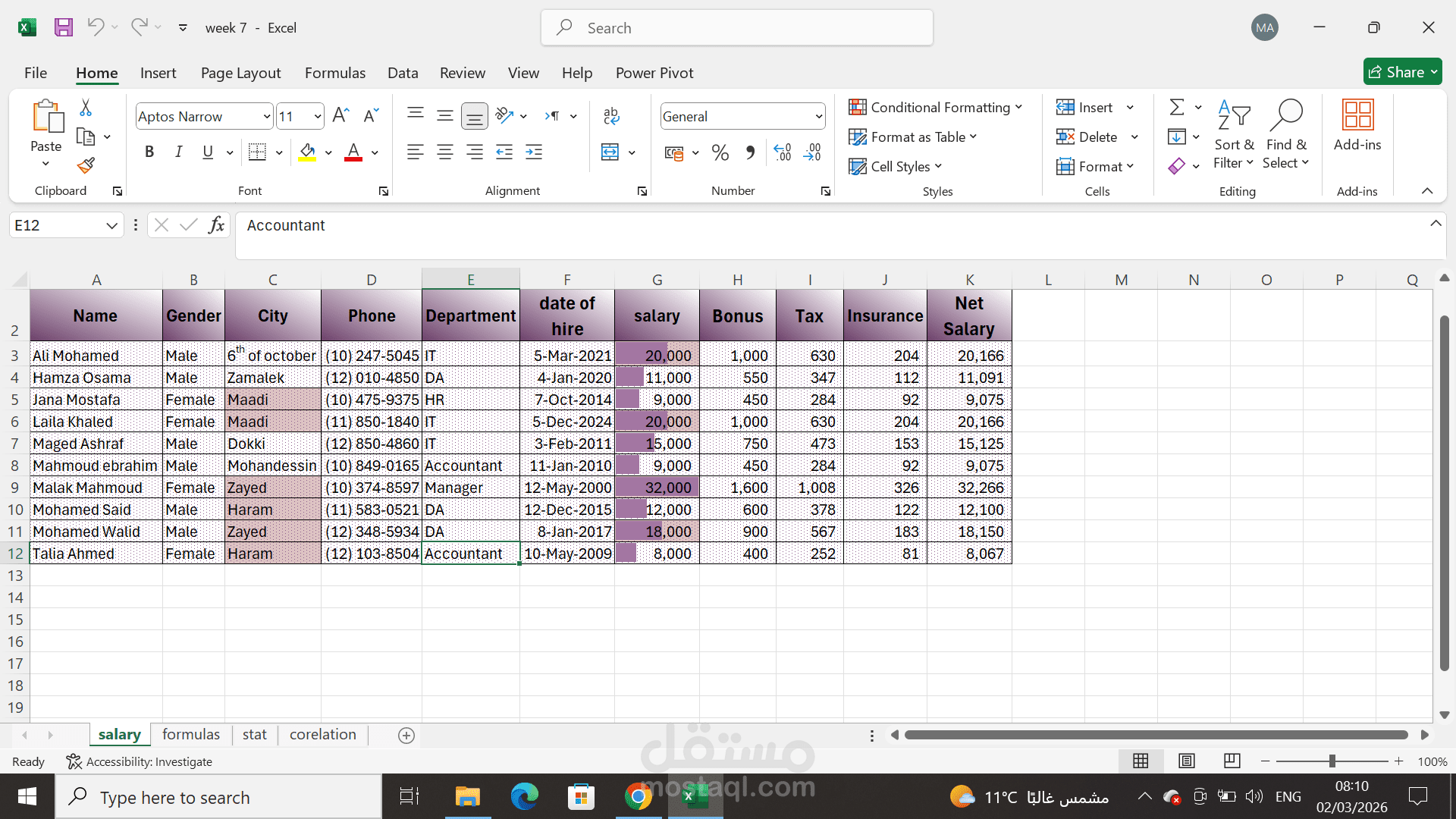Apply bold formatting to selected cell
Viewport: 1456px width, 819px height.
tap(149, 152)
